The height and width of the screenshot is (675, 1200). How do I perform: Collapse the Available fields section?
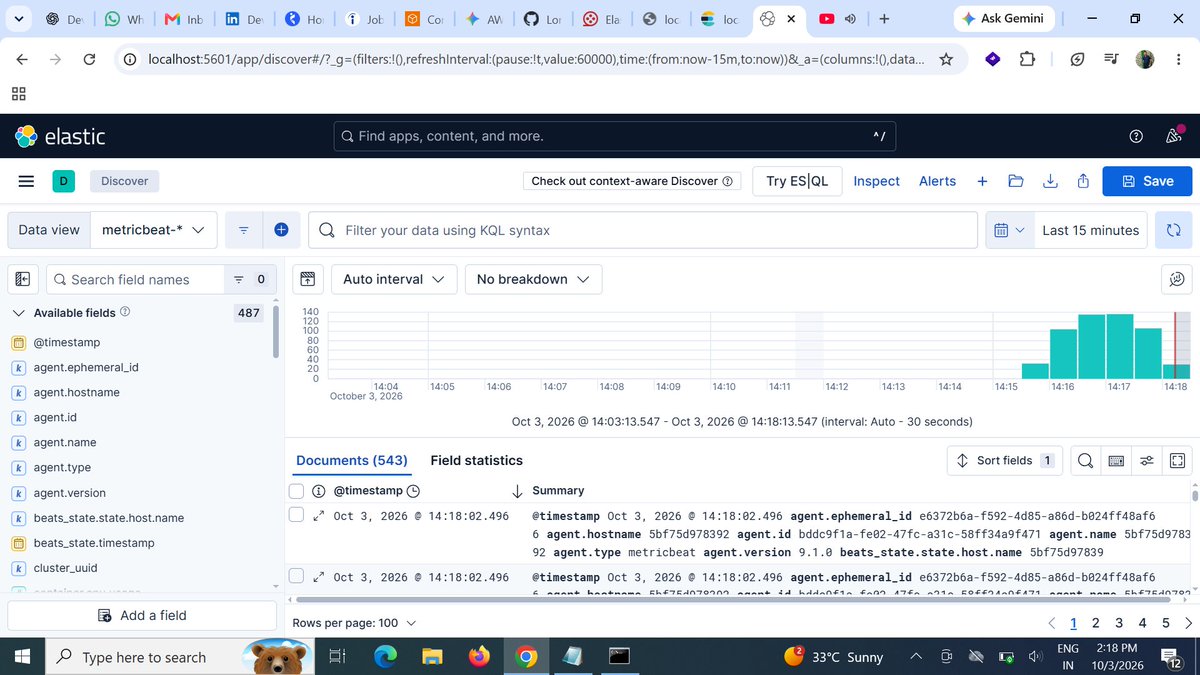(19, 313)
